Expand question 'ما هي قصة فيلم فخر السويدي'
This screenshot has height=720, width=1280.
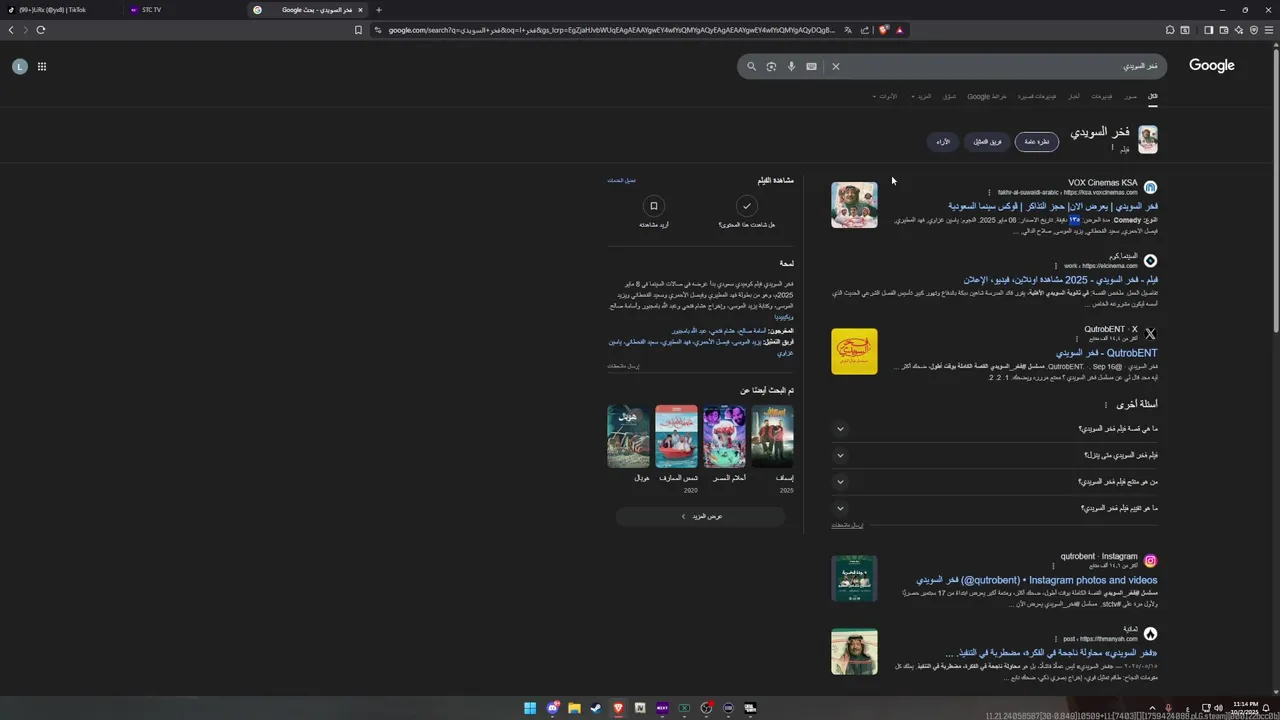[x=840, y=429]
